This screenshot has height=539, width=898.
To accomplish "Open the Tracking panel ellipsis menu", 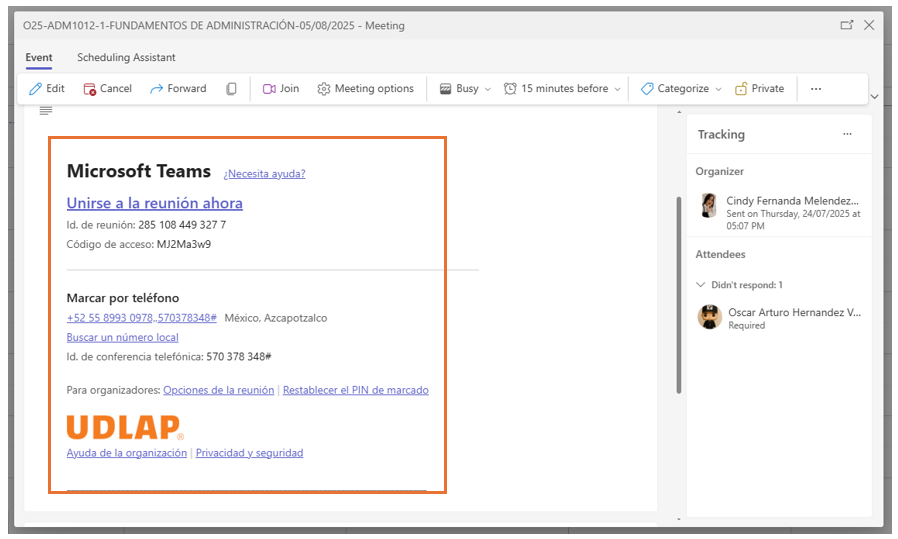I will click(847, 134).
